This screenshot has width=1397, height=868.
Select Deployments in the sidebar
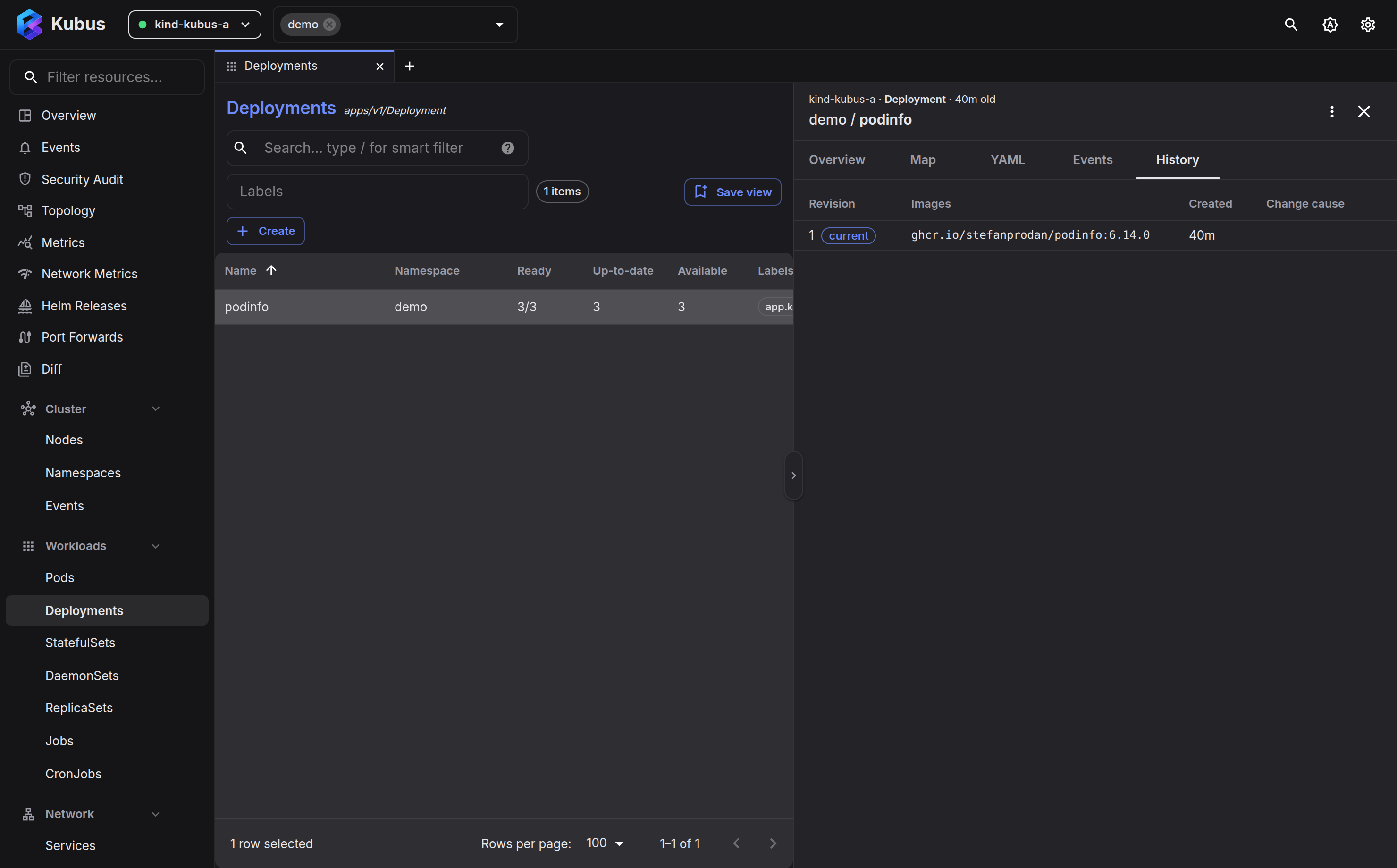(x=107, y=611)
